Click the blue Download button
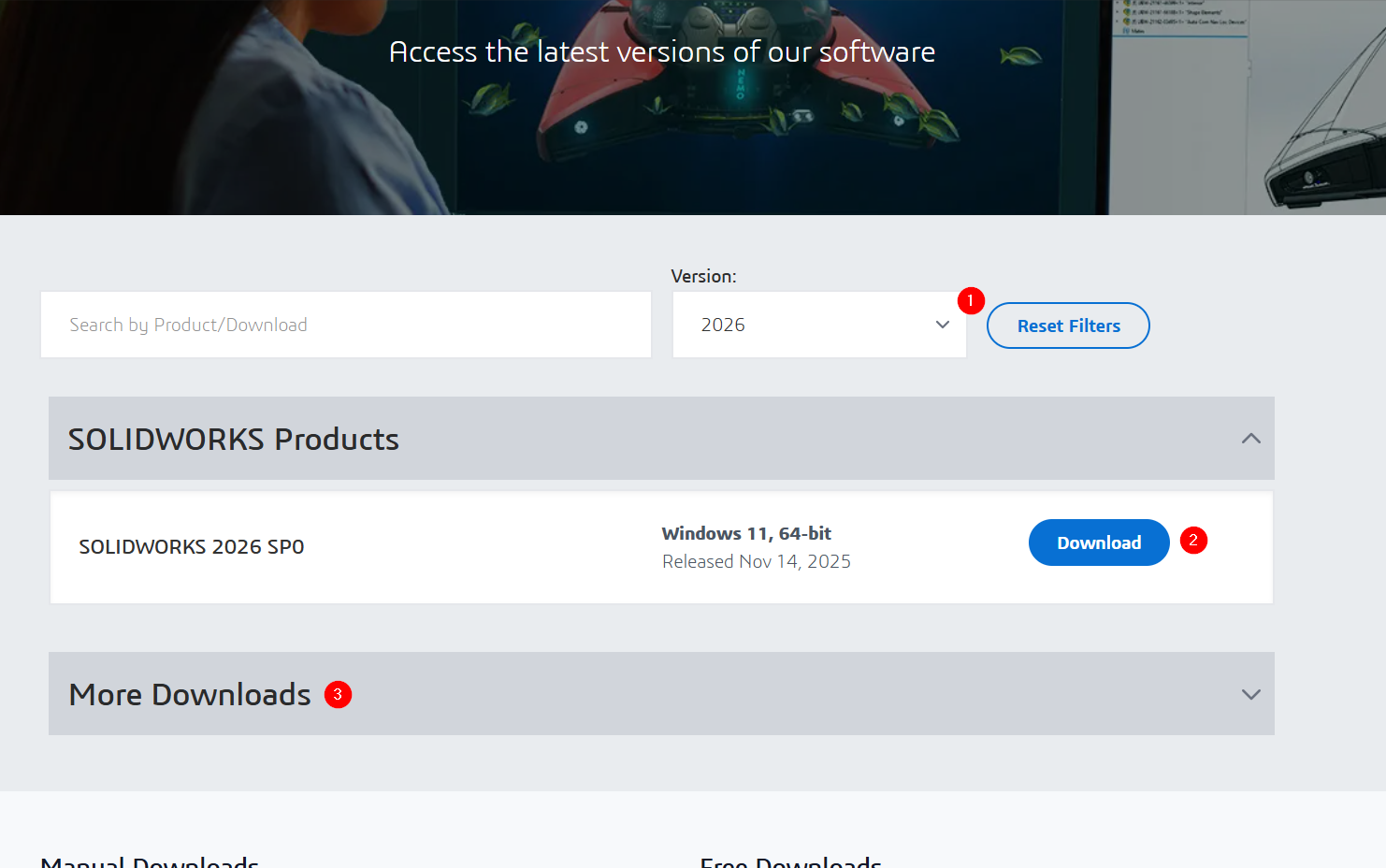 tap(1098, 542)
